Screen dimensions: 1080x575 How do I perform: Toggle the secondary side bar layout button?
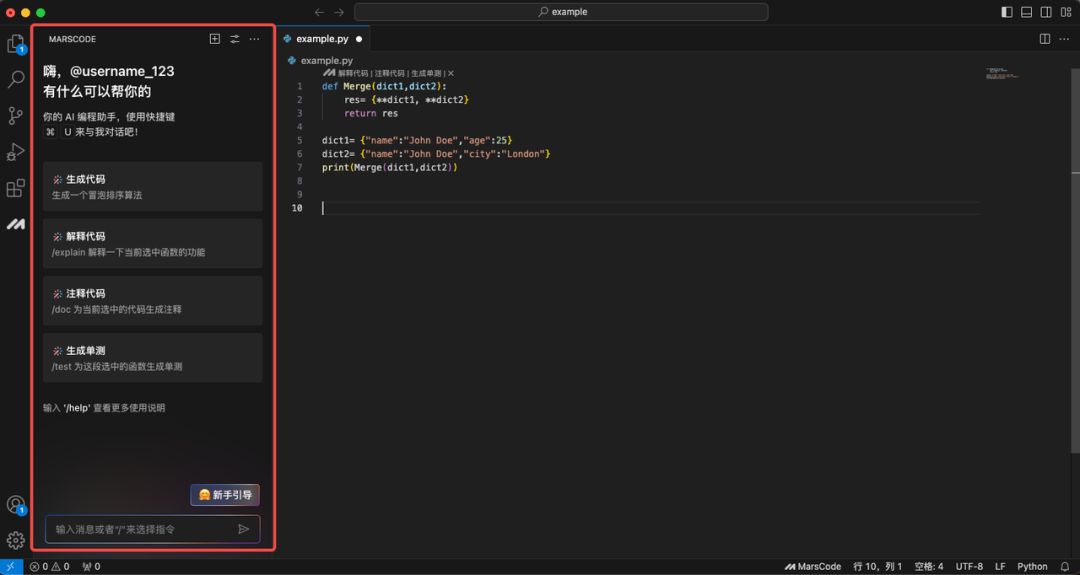pyautogui.click(x=1046, y=12)
